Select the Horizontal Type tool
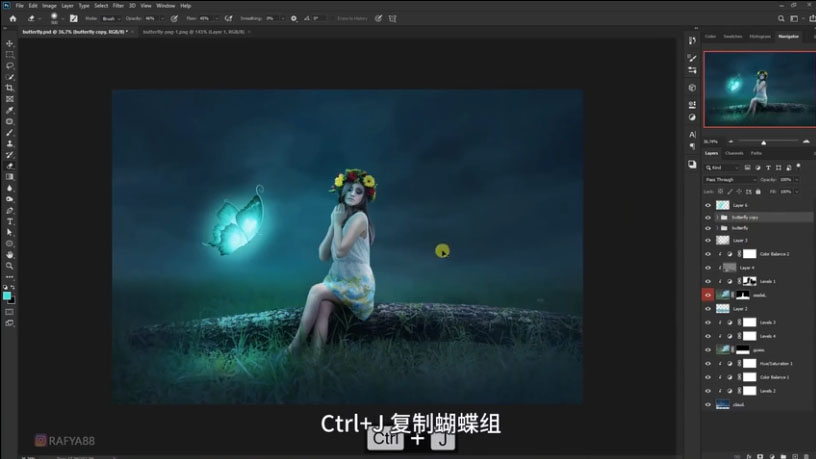Screen dimensions: 816x459 [x=9, y=222]
